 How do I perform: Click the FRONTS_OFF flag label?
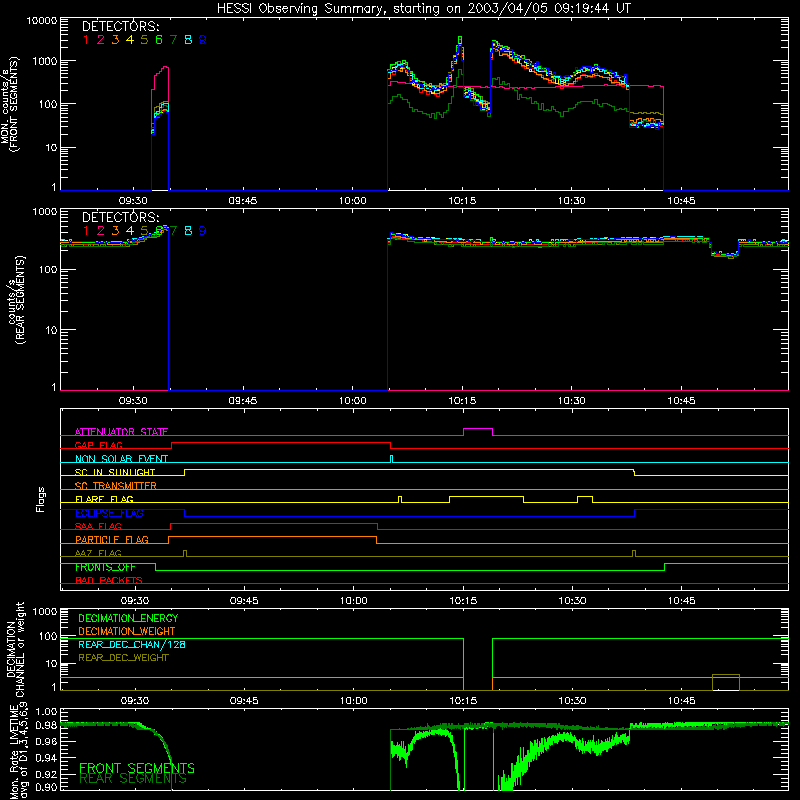click(x=105, y=567)
